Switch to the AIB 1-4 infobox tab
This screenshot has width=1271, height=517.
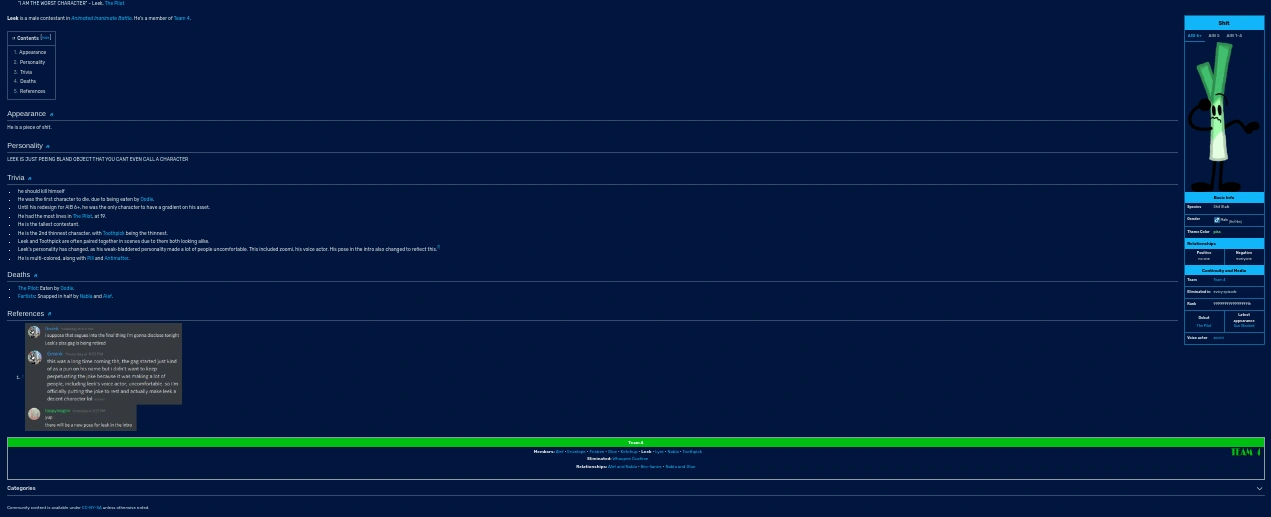coord(1234,35)
